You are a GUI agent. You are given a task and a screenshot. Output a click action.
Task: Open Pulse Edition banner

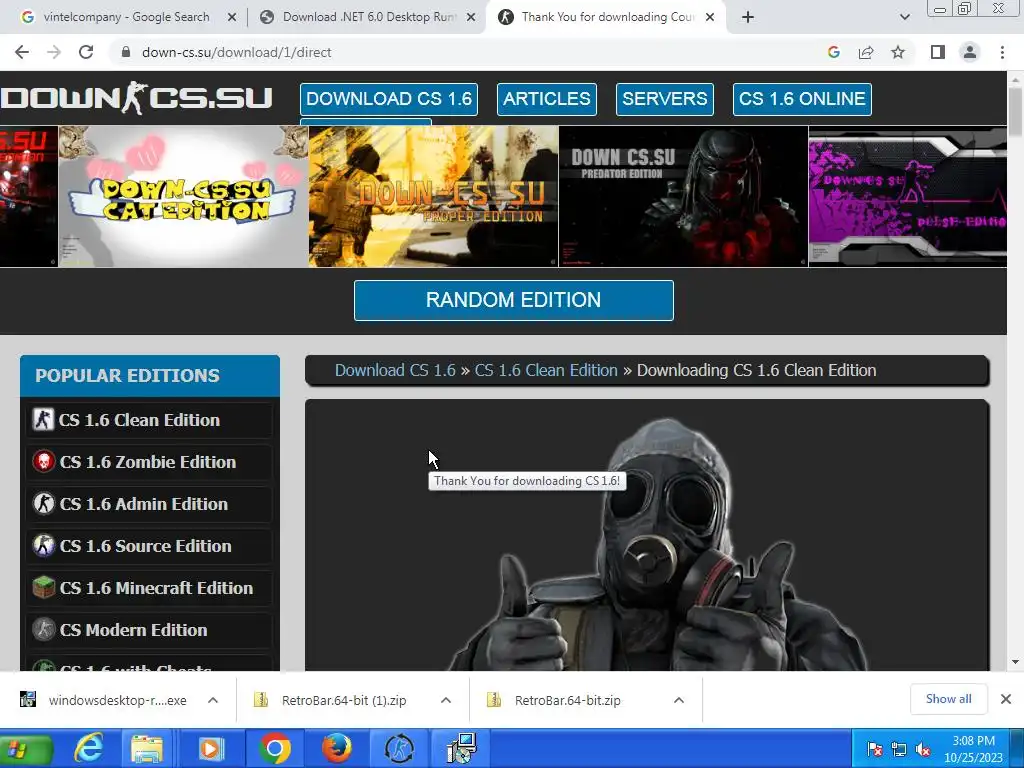pyautogui.click(x=908, y=196)
